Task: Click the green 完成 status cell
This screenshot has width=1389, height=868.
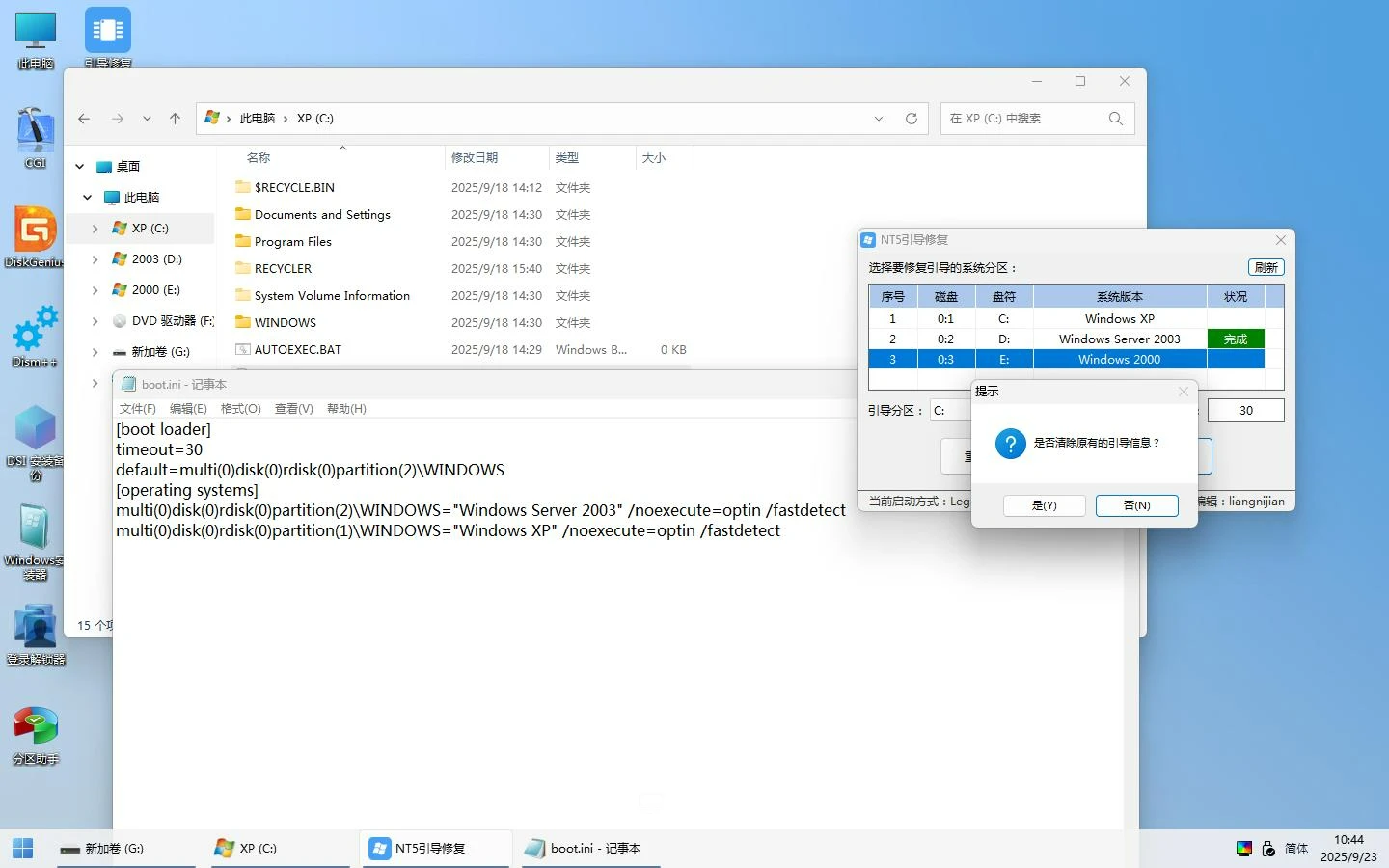Action: click(1236, 339)
